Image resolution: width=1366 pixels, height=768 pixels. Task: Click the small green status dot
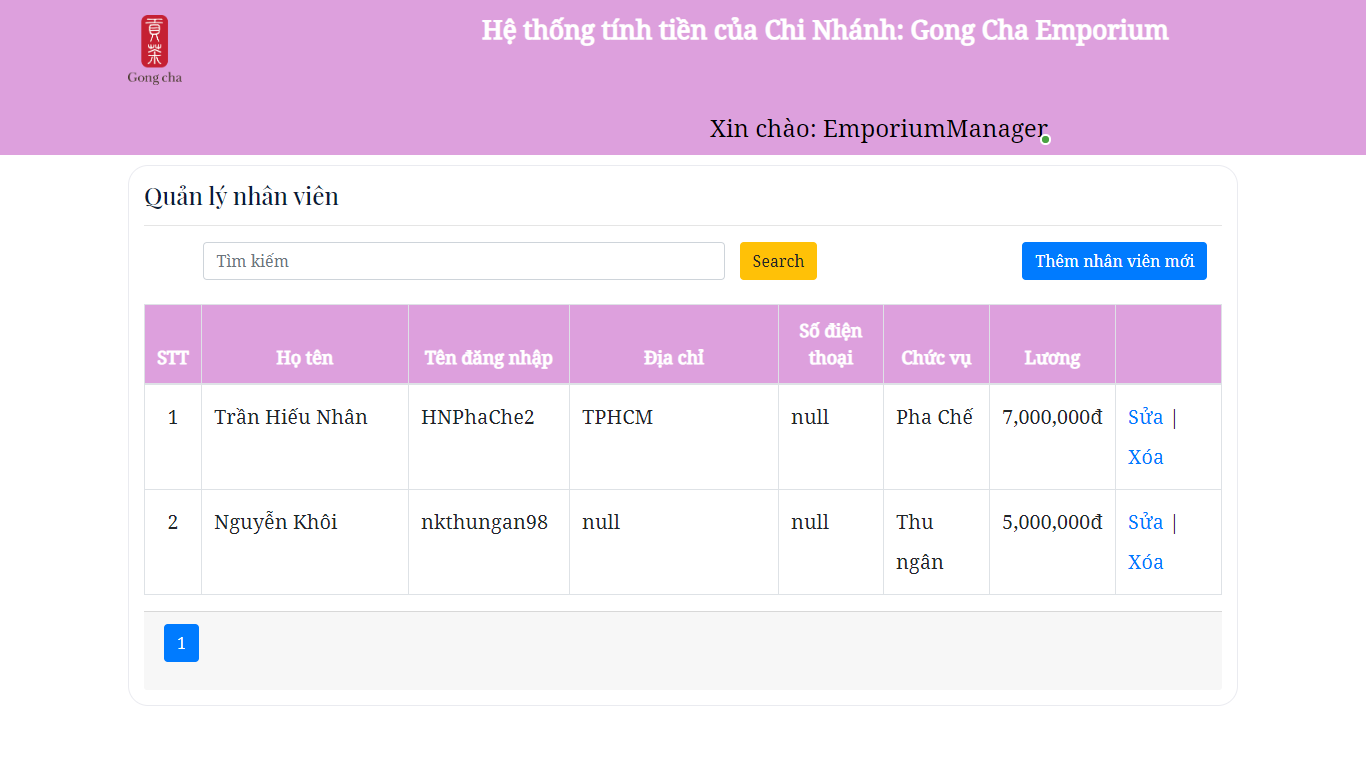click(x=1045, y=139)
